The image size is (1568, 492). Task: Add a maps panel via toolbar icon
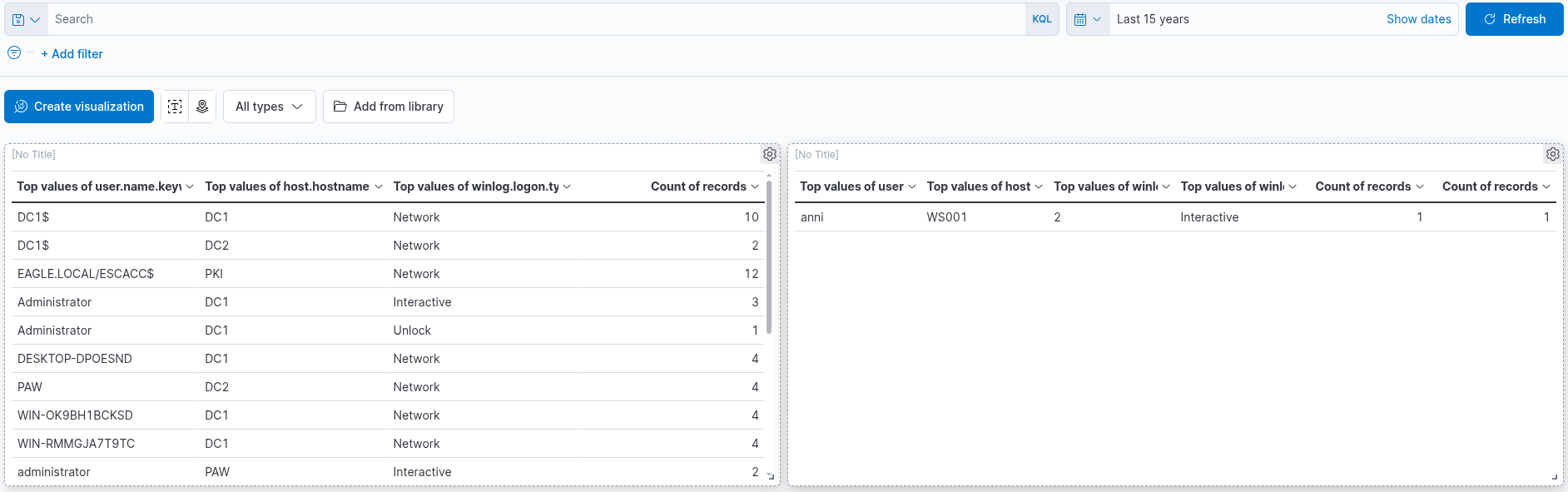[202, 107]
